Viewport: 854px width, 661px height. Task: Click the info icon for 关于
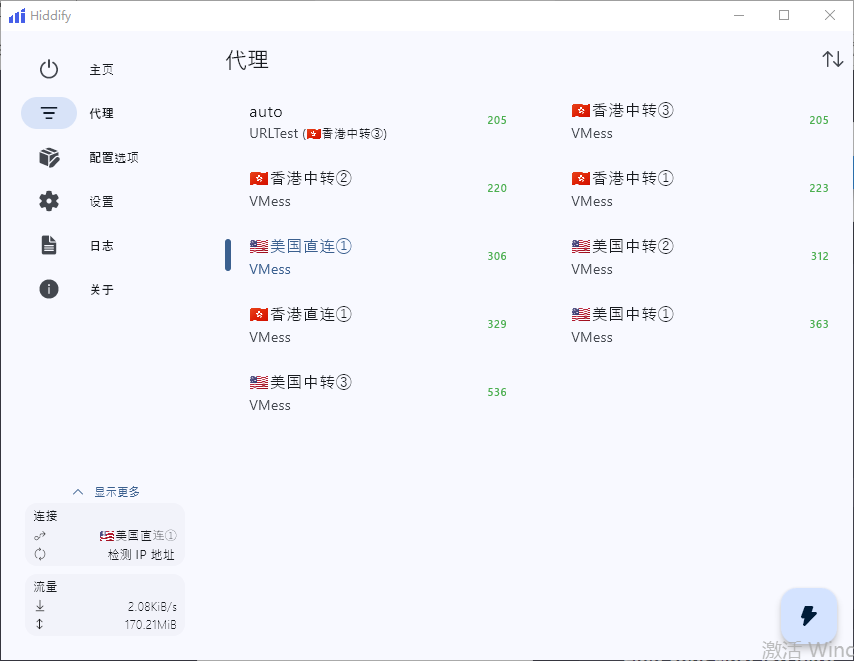(49, 289)
